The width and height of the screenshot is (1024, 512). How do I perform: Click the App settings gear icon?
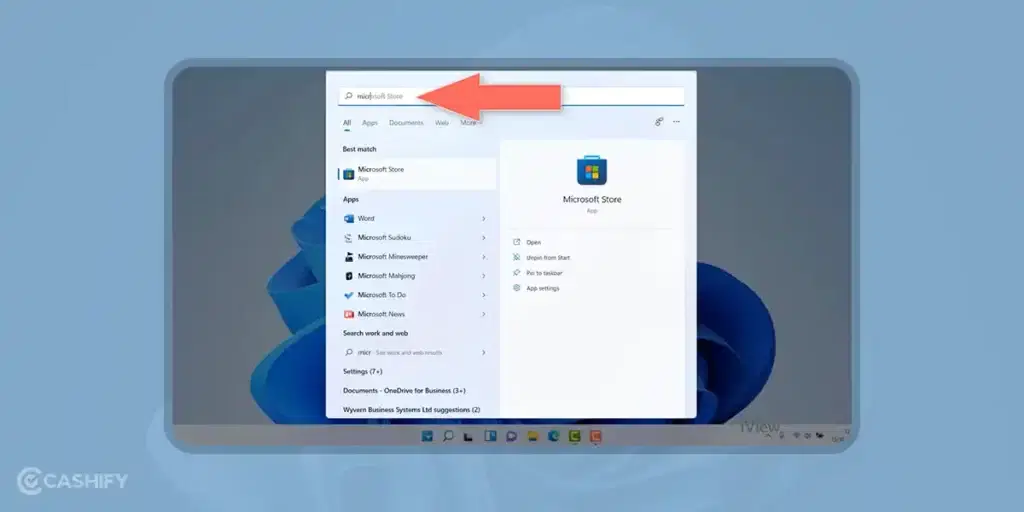(517, 288)
